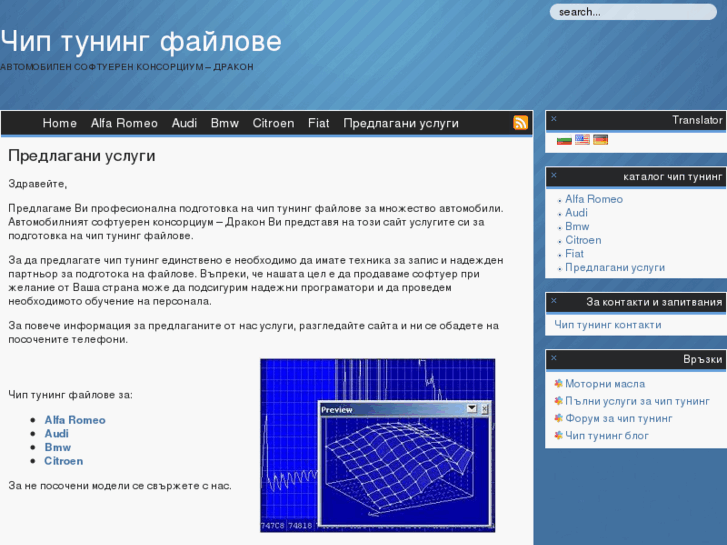Click the За контакти и запитвания widget title
This screenshot has height=545, width=727.
coord(654,302)
